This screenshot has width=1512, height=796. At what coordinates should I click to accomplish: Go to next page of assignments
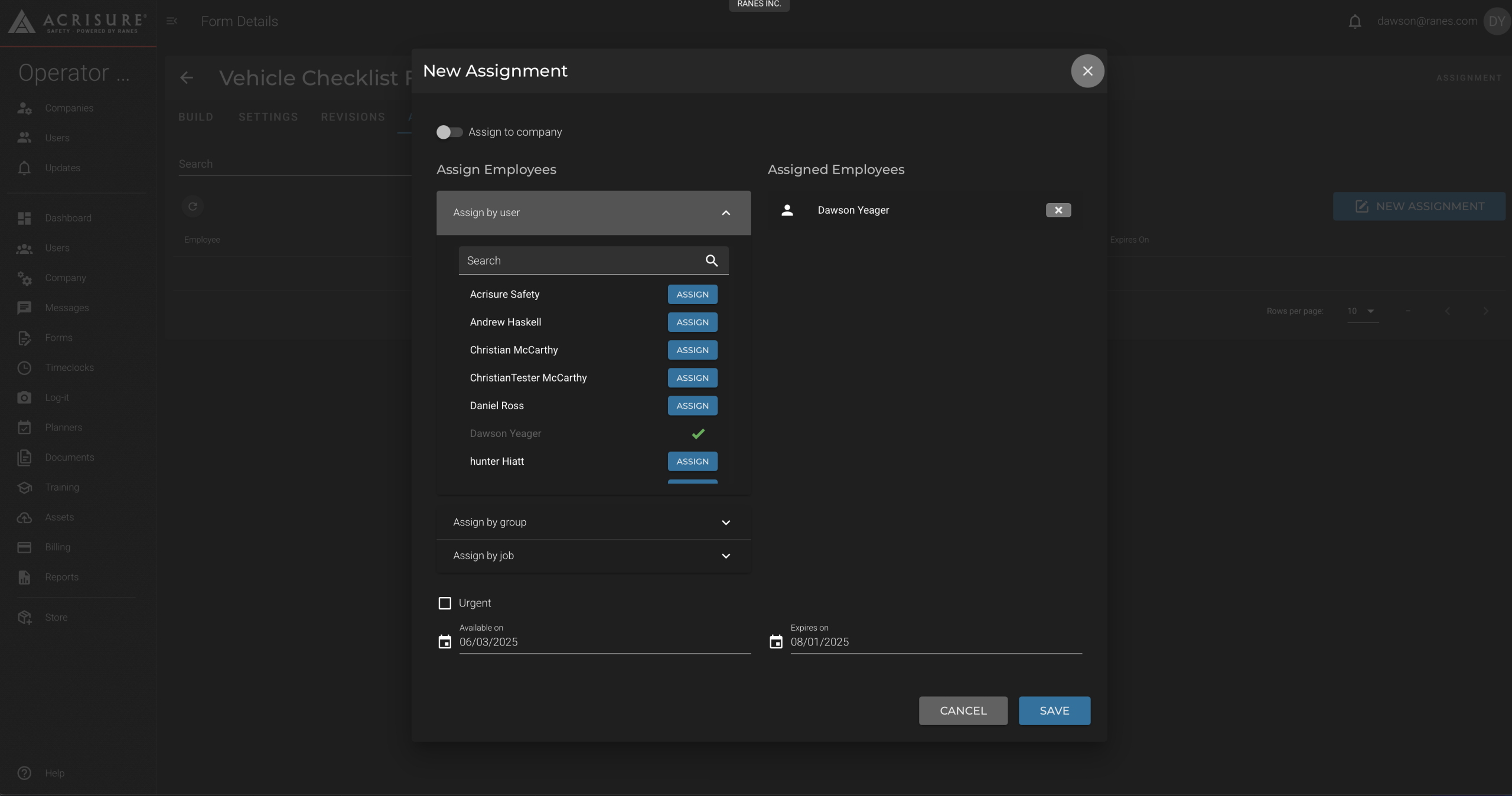pyautogui.click(x=1486, y=311)
